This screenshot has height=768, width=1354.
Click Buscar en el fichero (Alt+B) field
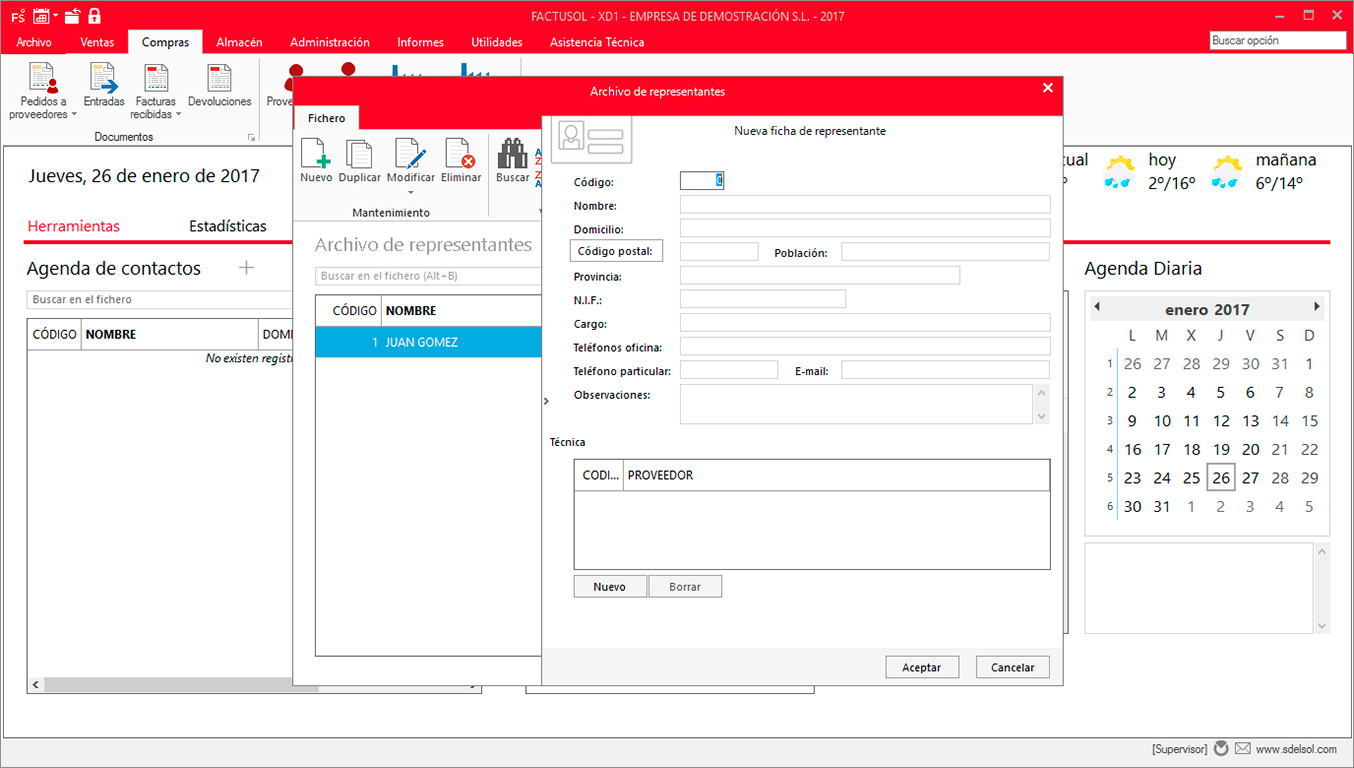428,276
